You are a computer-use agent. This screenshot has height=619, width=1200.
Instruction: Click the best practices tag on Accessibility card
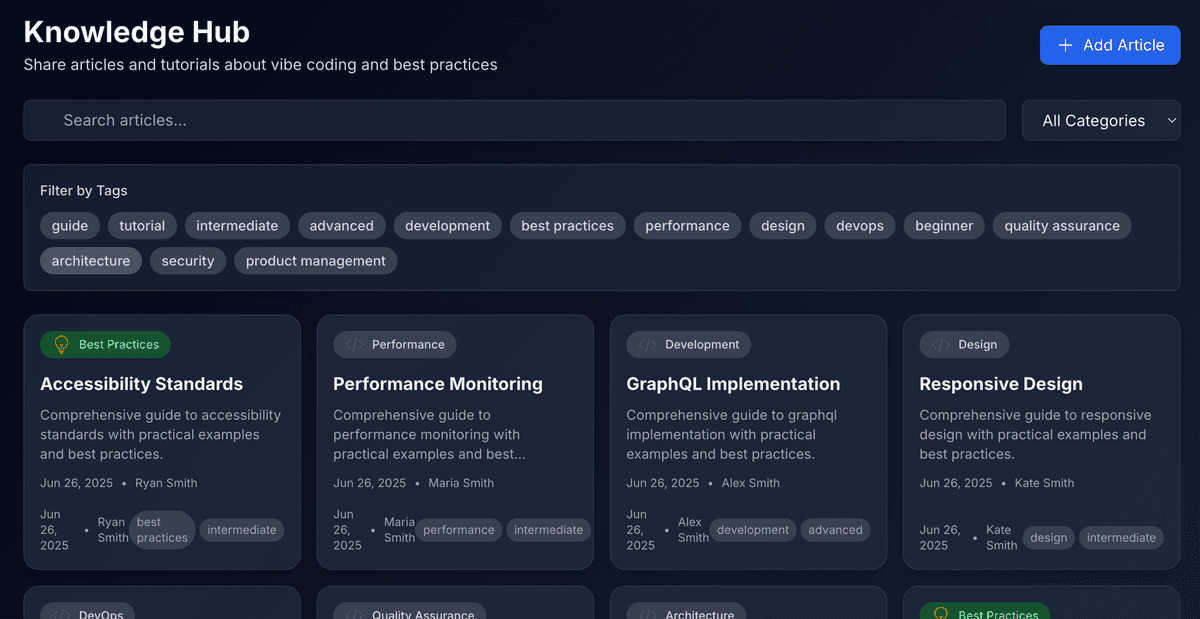pos(162,530)
